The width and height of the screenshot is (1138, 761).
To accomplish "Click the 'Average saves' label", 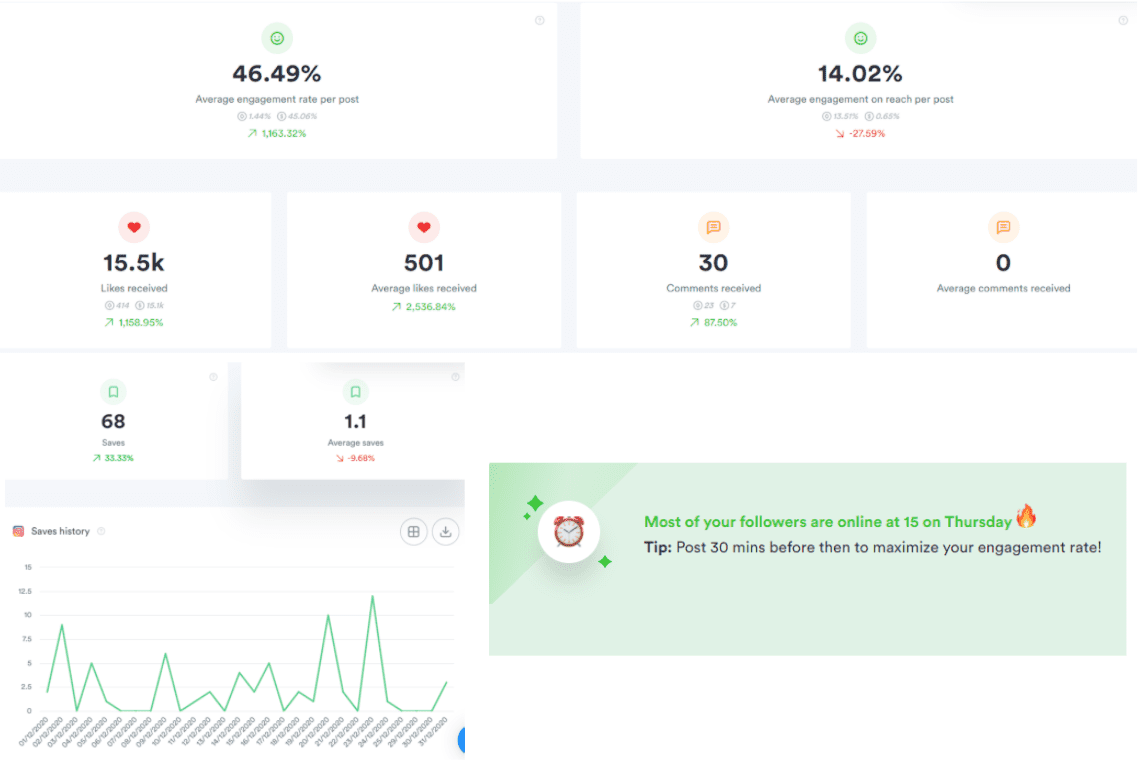I will 356,443.
